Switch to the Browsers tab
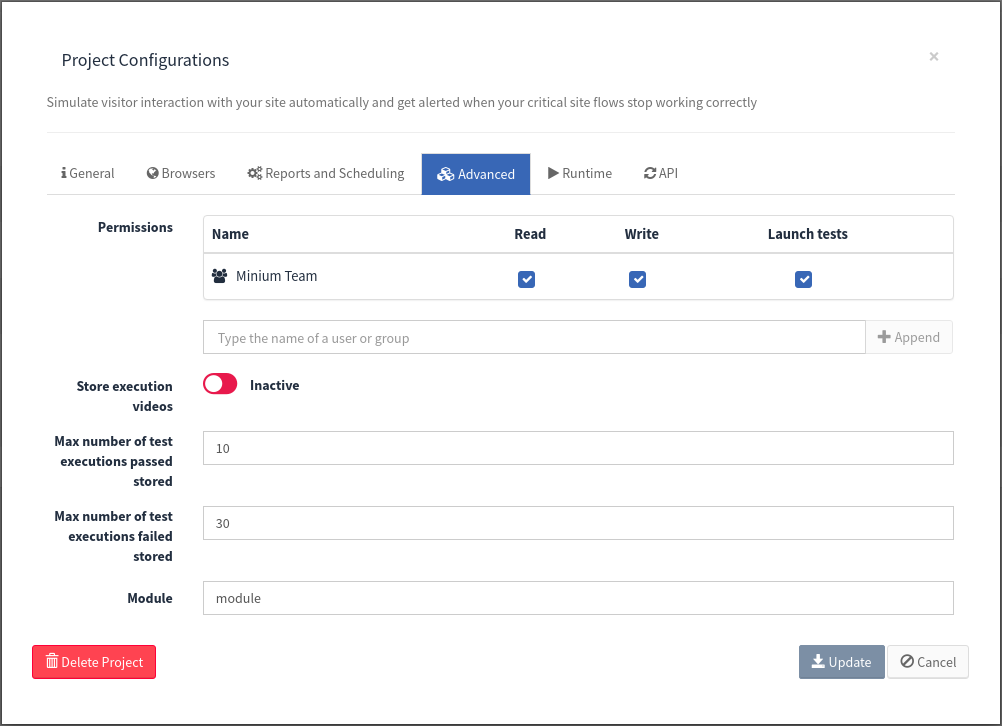 [x=181, y=174]
